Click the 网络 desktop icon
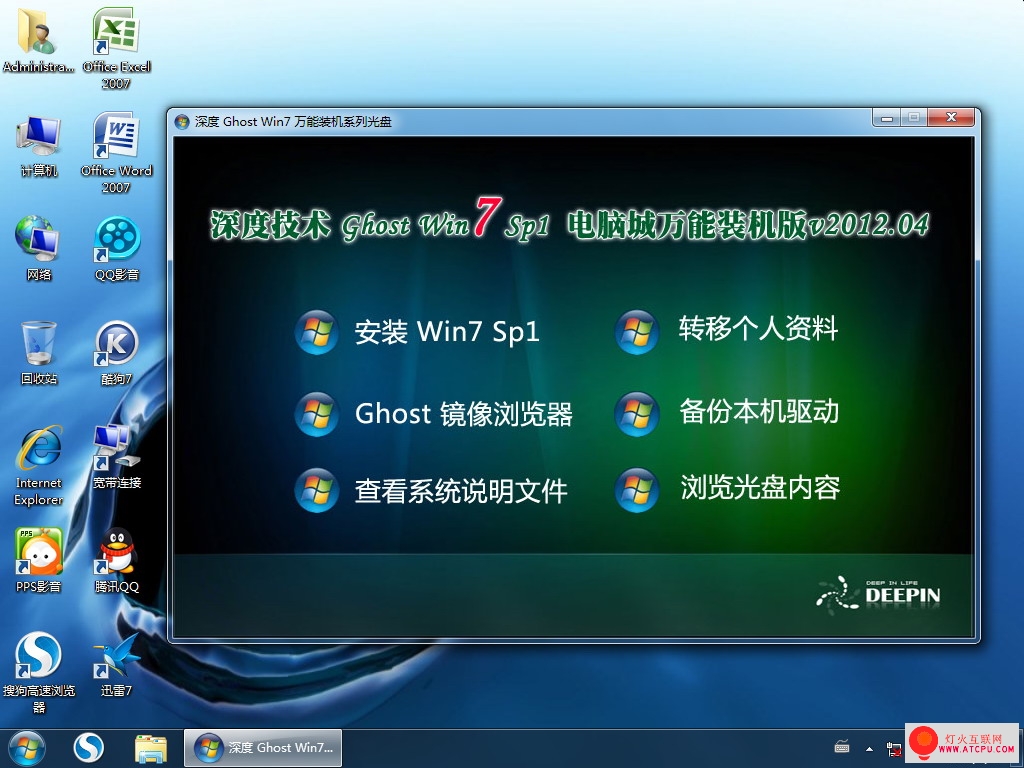The image size is (1024, 768). [39, 249]
